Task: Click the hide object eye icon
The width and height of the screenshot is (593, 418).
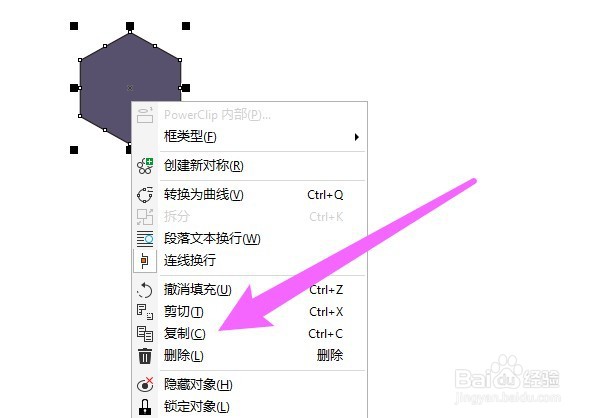Action: (x=145, y=385)
